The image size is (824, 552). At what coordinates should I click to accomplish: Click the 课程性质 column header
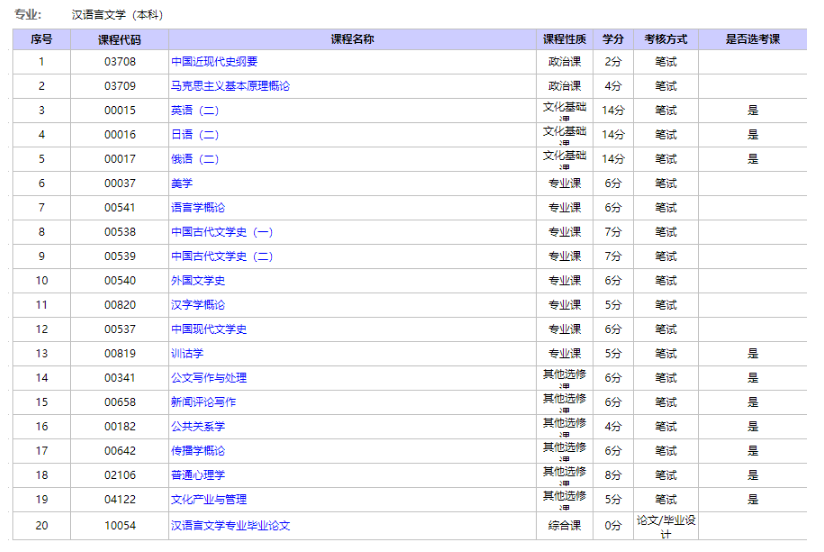point(565,39)
